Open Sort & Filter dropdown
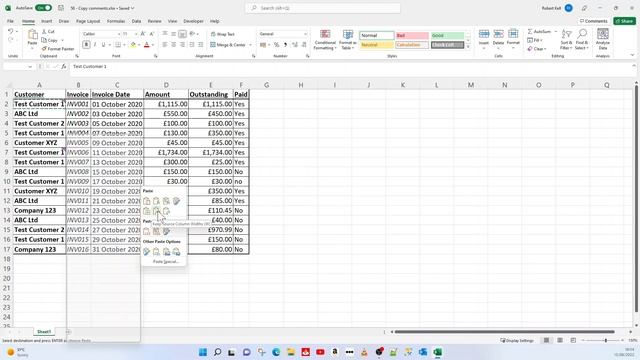Screen dimensions: 640x360 (x=566, y=40)
